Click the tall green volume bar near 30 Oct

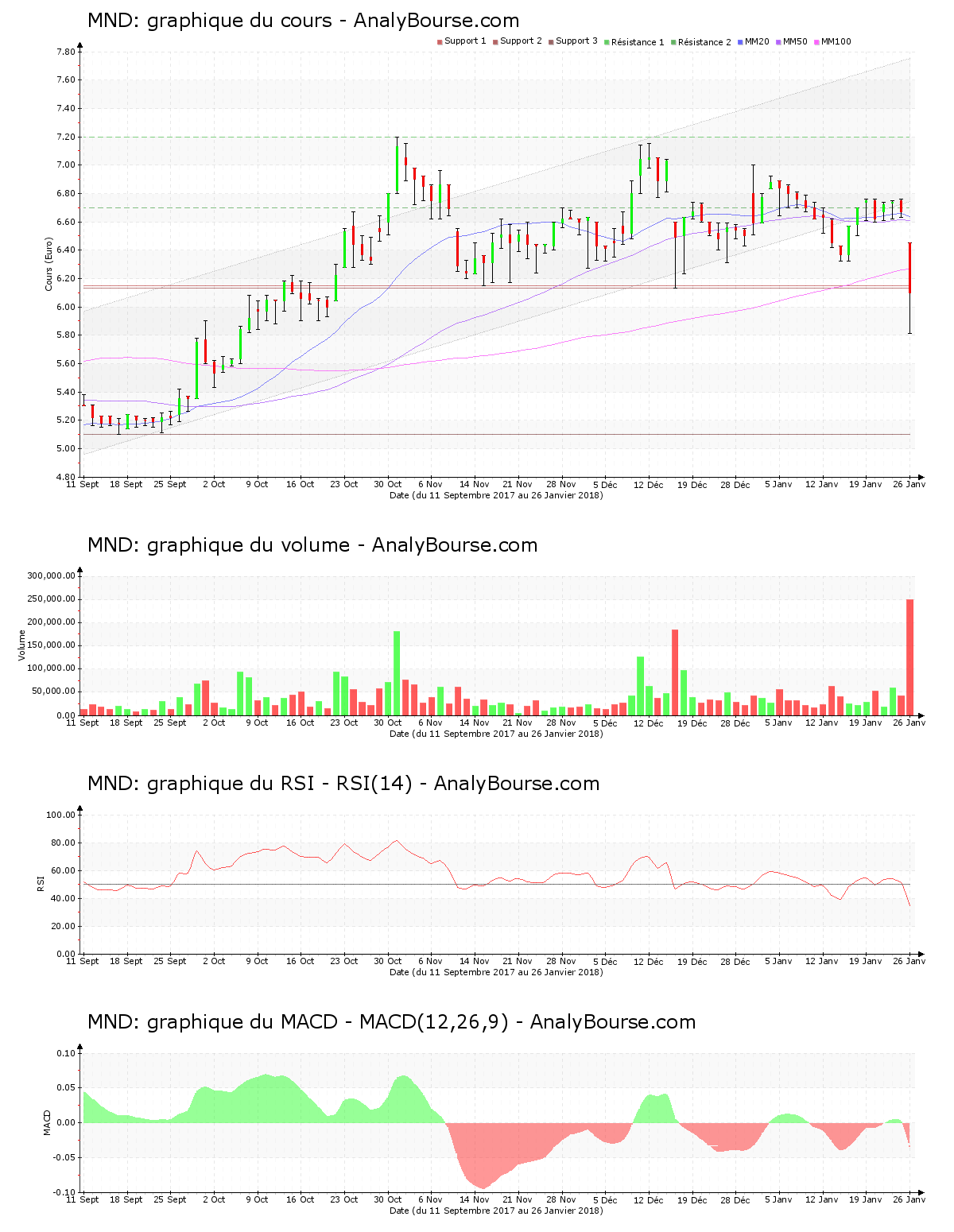tap(397, 673)
